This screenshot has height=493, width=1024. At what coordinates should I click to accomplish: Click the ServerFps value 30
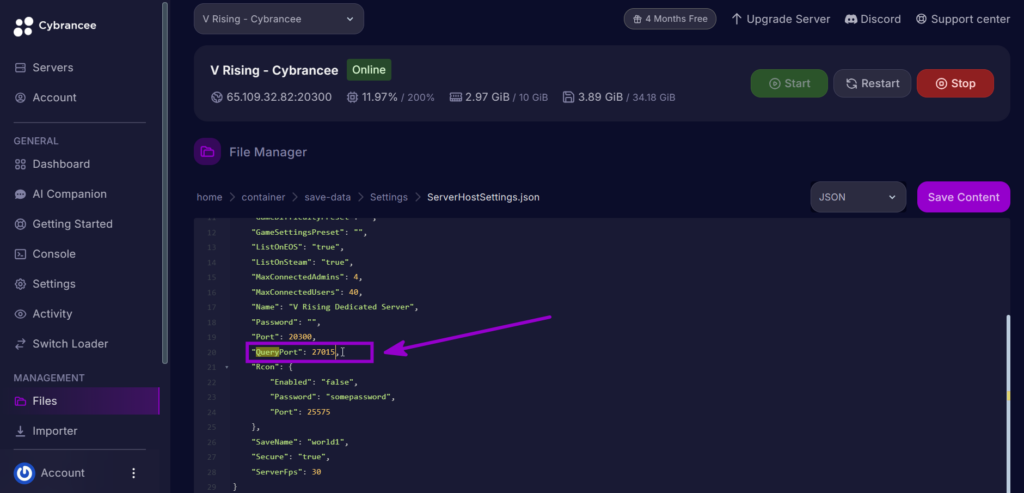click(316, 472)
